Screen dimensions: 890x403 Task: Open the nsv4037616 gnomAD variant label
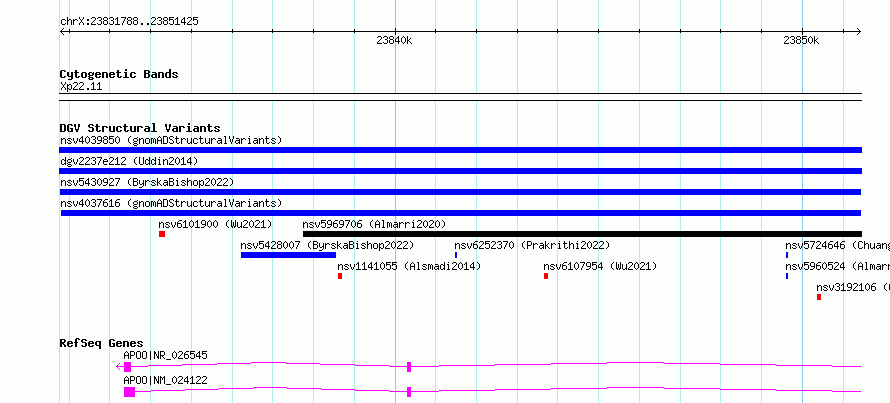(171, 203)
